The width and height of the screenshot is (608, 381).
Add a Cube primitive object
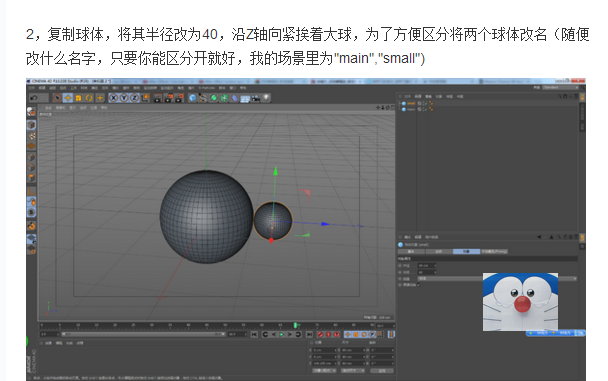(192, 98)
